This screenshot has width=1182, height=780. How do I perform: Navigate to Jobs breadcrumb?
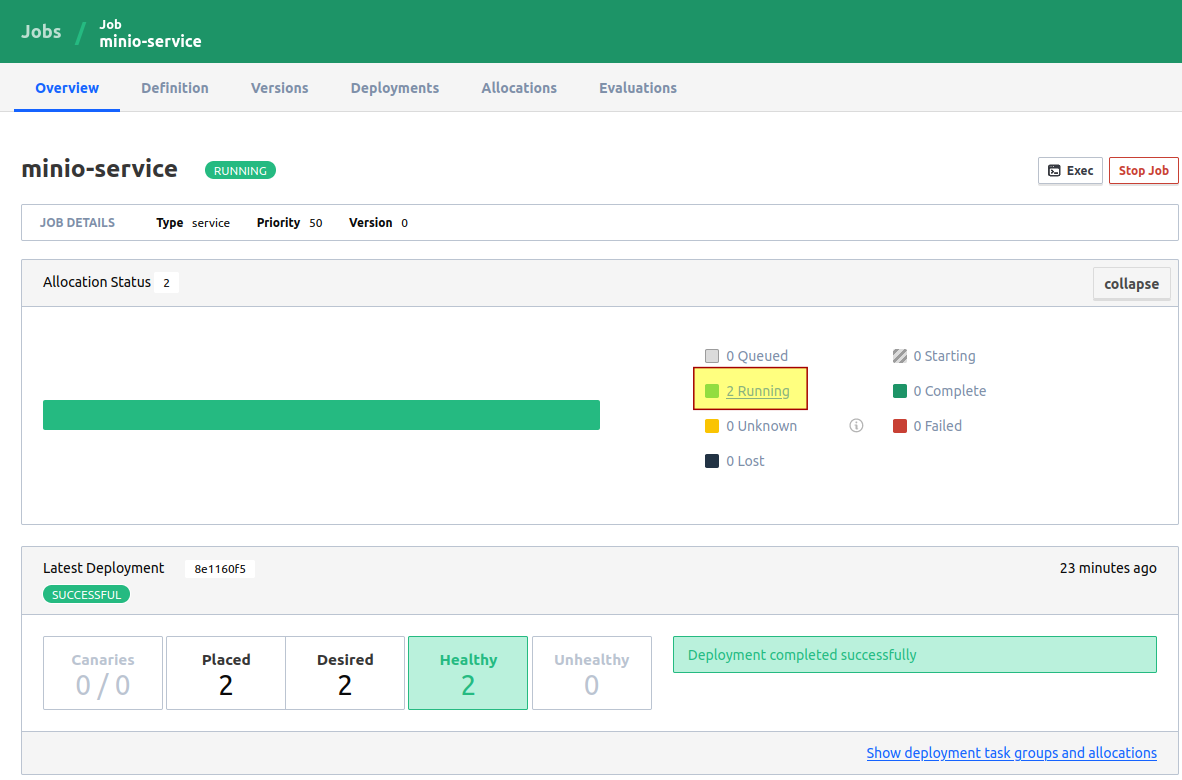[x=41, y=32]
